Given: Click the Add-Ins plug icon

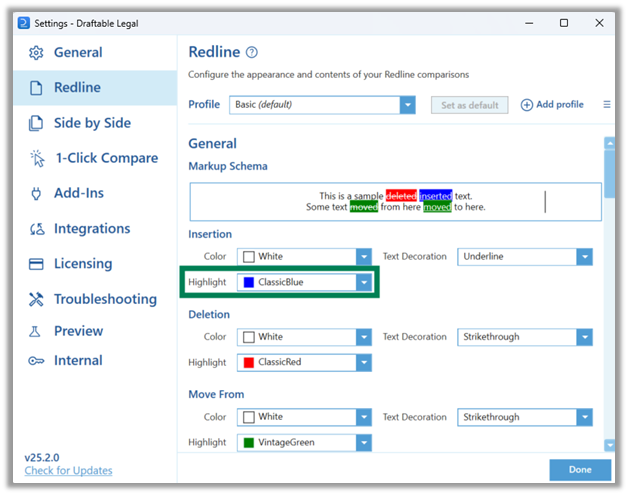Looking at the screenshot, I should click(36, 193).
